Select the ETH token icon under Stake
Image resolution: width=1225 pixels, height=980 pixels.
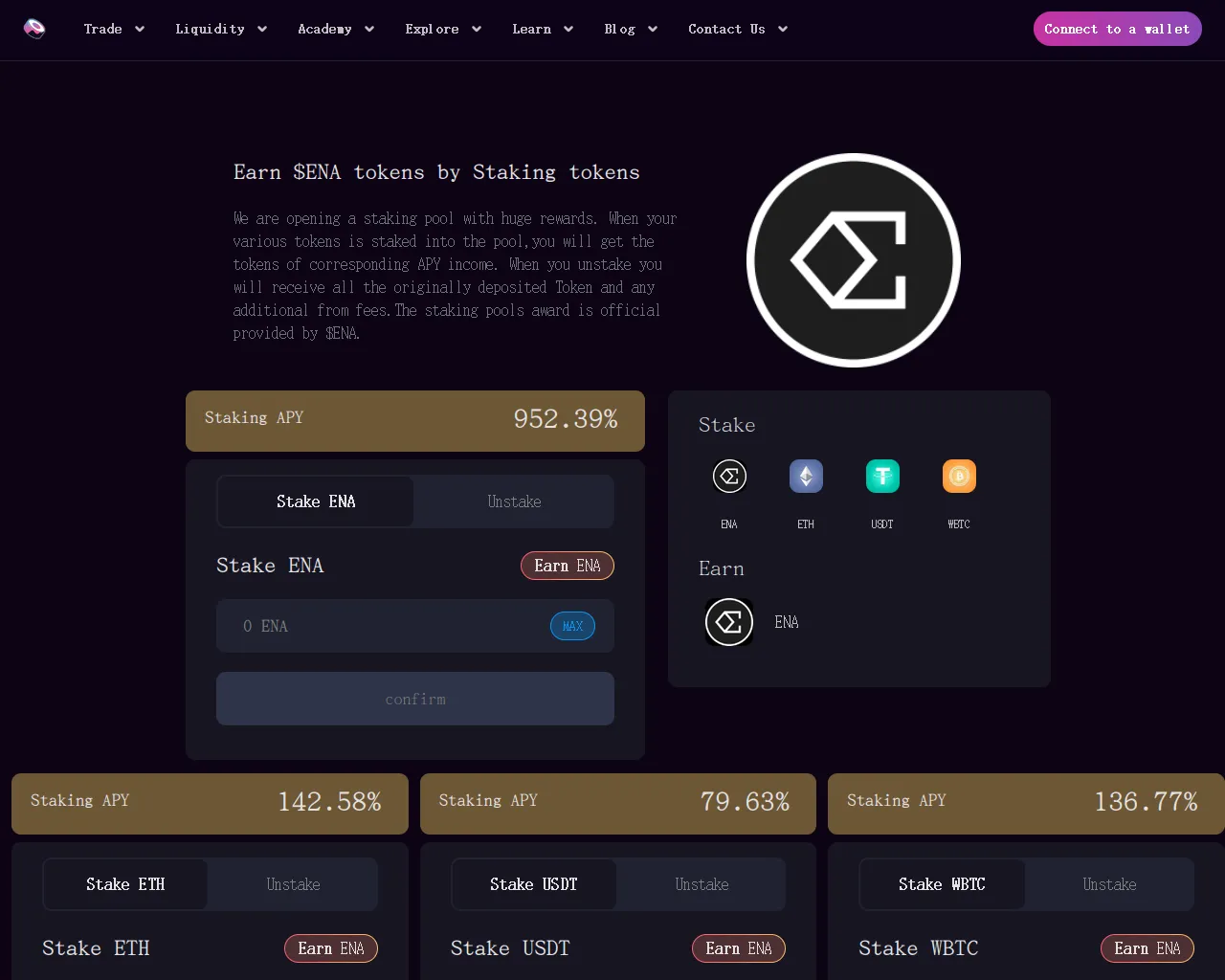point(806,476)
